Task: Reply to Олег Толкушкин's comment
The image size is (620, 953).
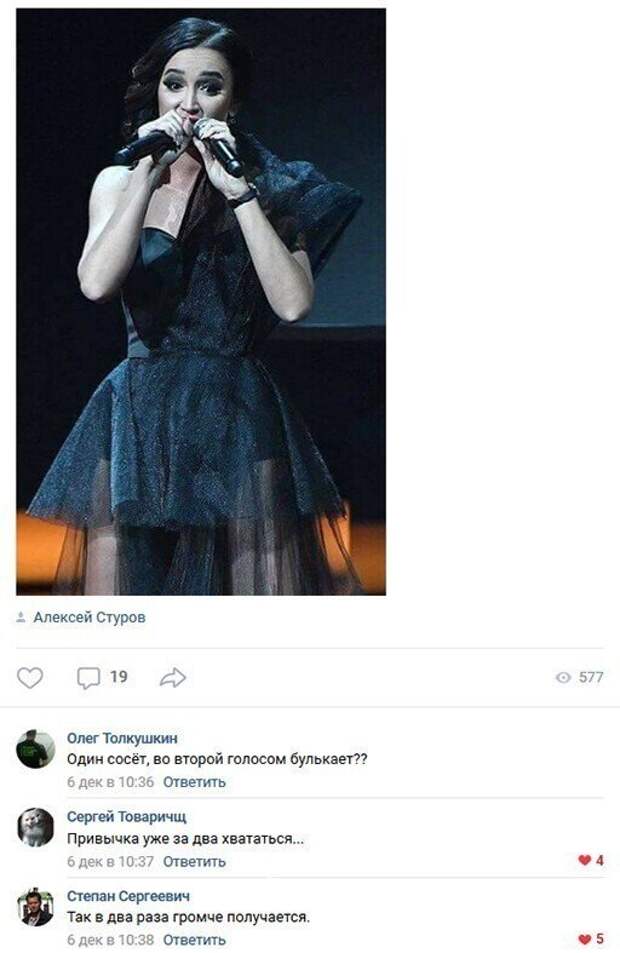Action: [x=195, y=782]
